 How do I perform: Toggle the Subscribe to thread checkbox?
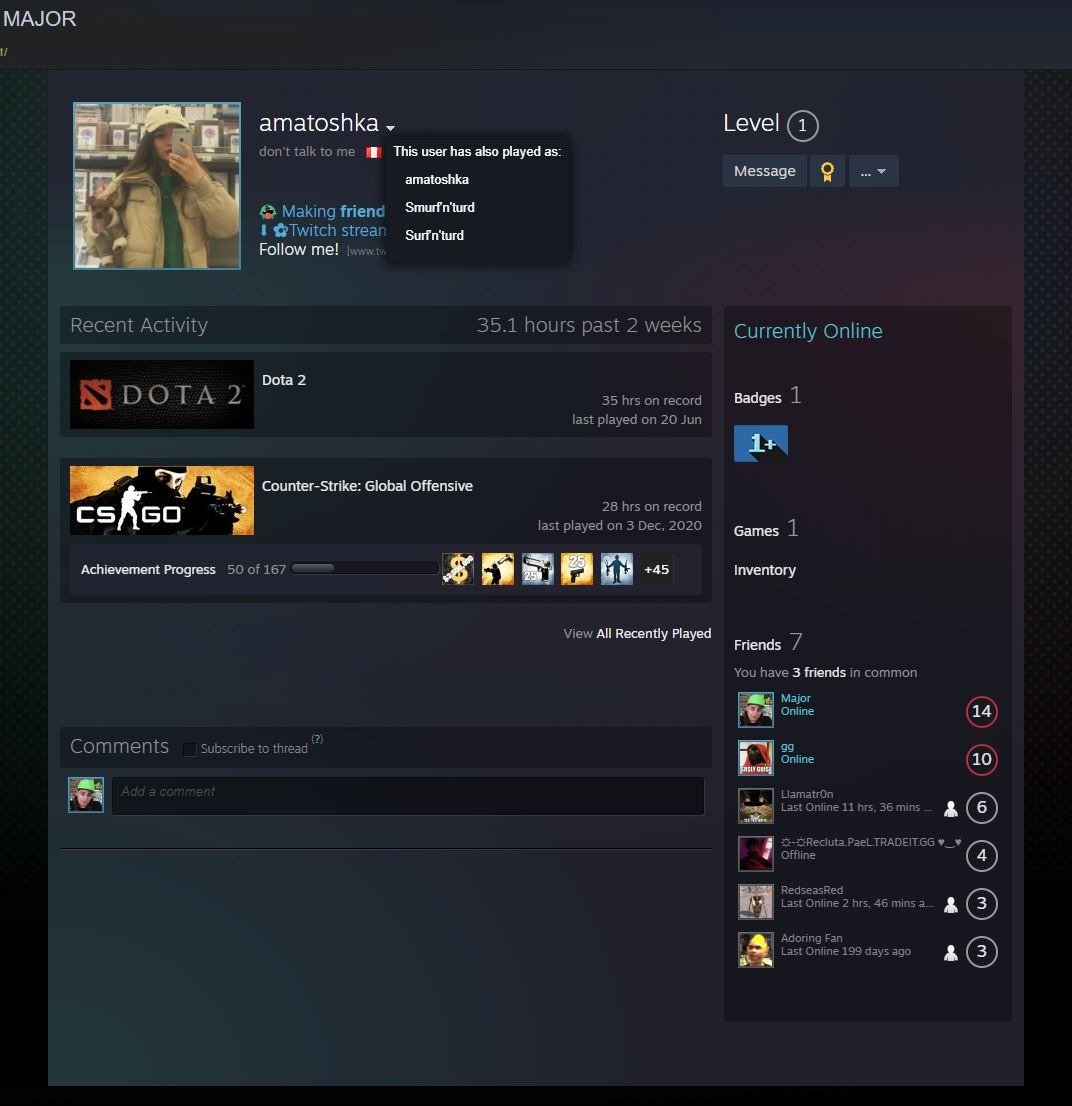pos(189,749)
